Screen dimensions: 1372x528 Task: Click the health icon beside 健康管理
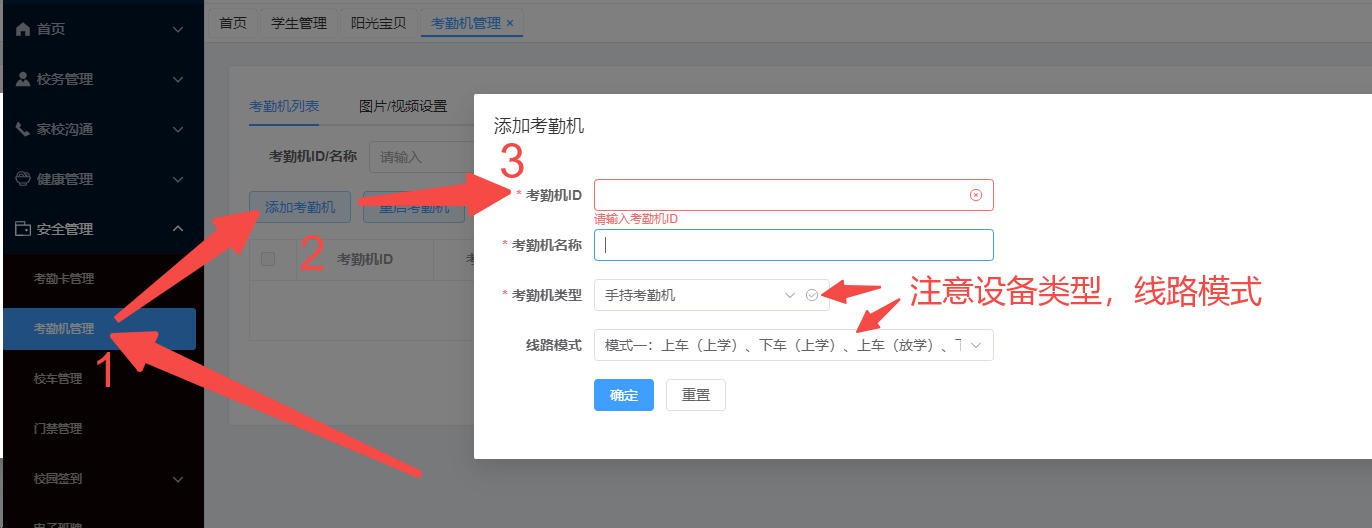click(23, 179)
